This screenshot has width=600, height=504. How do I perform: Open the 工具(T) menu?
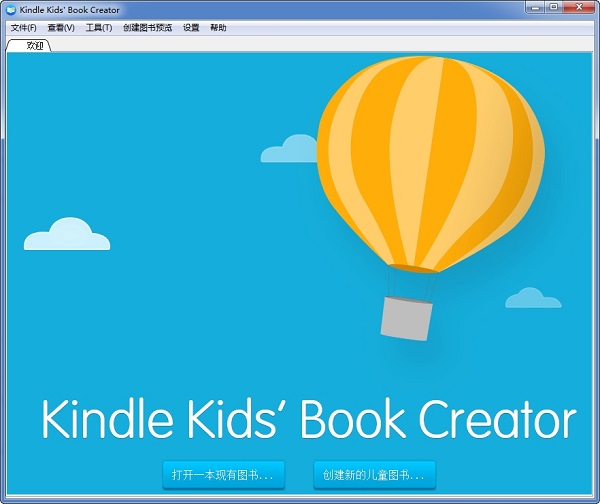coord(99,28)
